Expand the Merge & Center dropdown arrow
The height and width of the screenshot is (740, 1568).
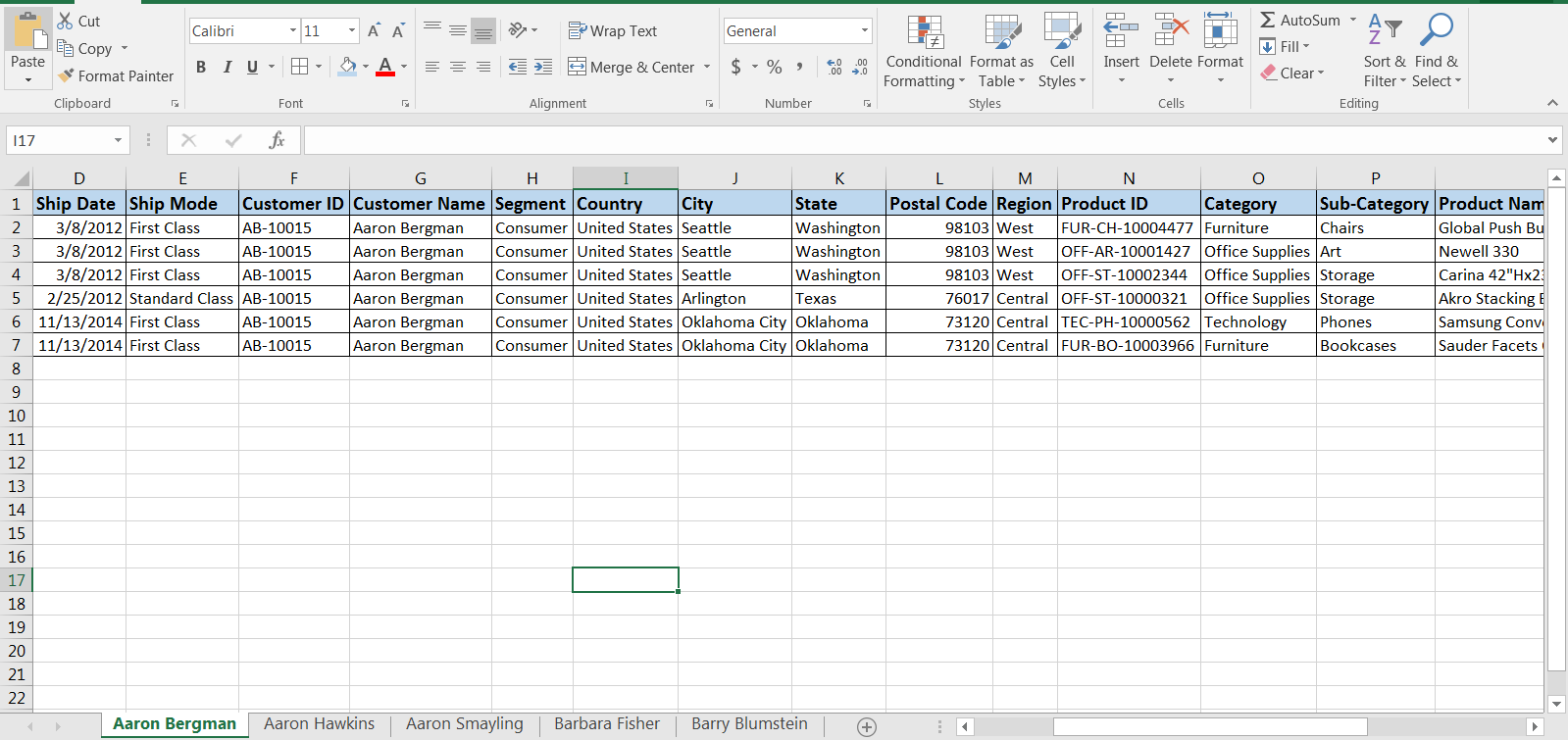click(x=707, y=68)
